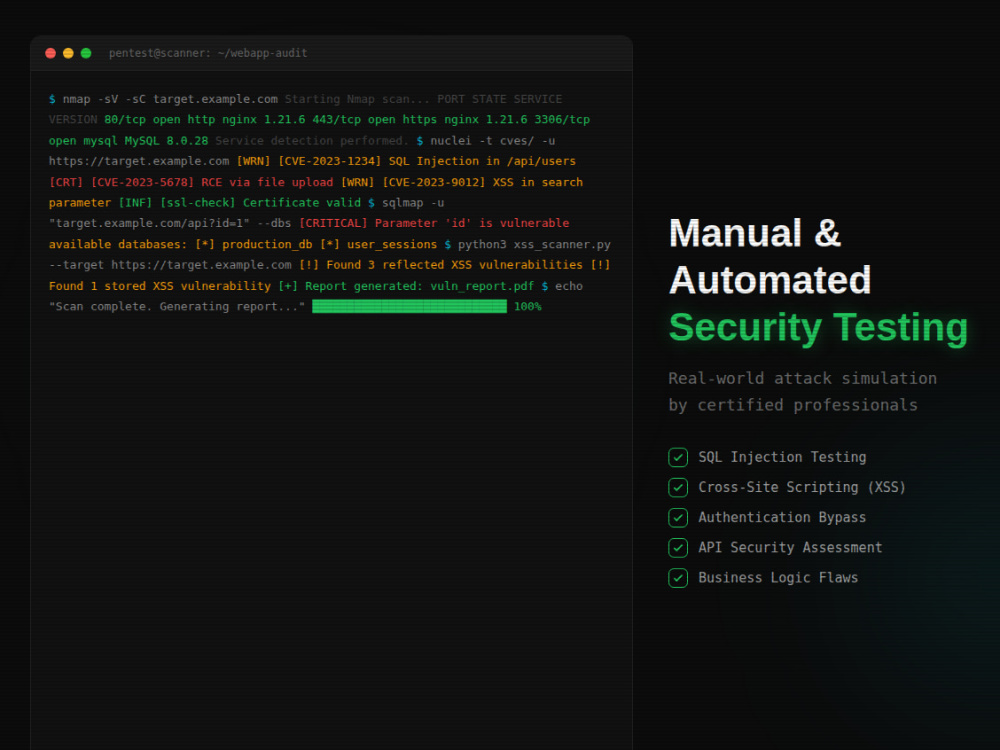Click the 100% progress label
This screenshot has height=750, width=1000.
(x=527, y=307)
